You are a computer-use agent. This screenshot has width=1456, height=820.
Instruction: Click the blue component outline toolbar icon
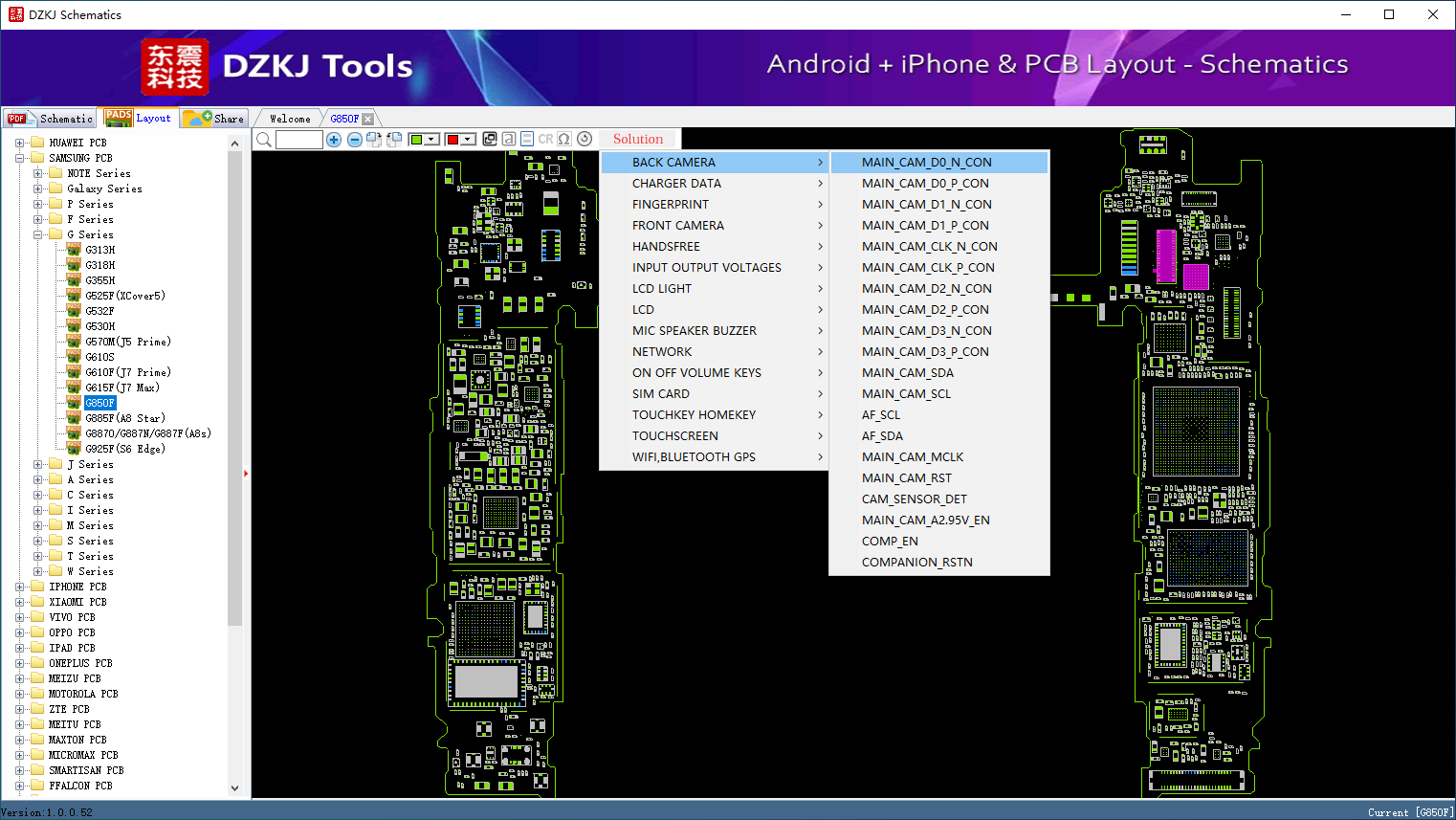pos(527,139)
